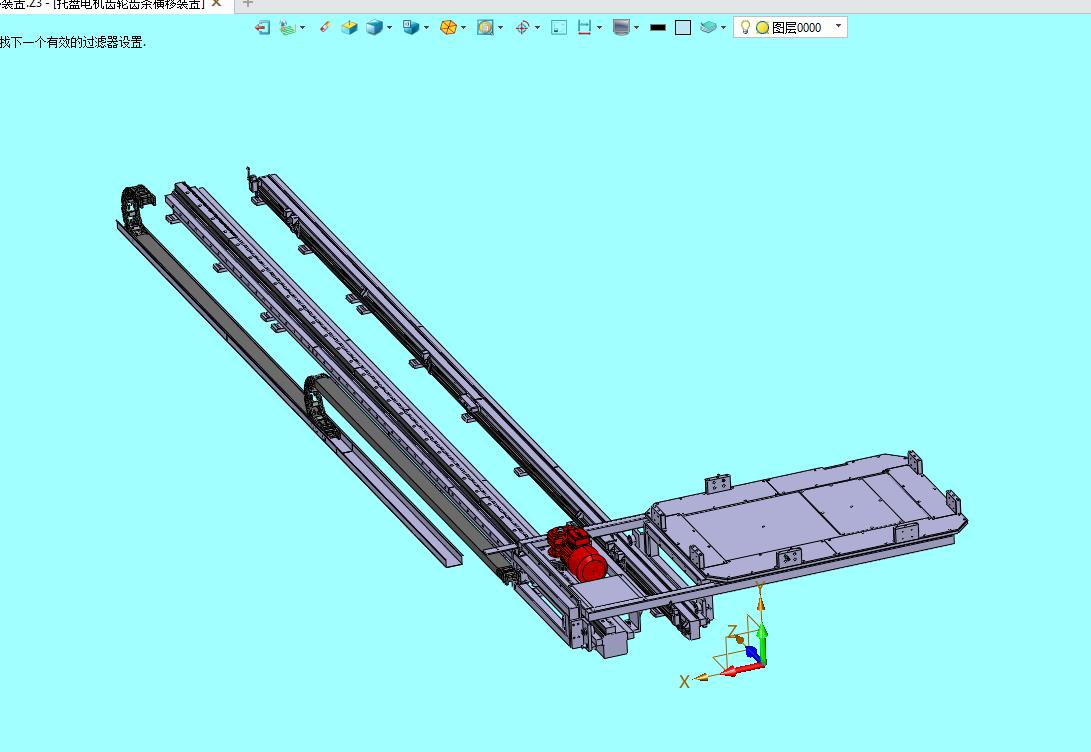This screenshot has height=752, width=1091.
Task: Expand the layers manager dropdown arrow
Action: 724,28
